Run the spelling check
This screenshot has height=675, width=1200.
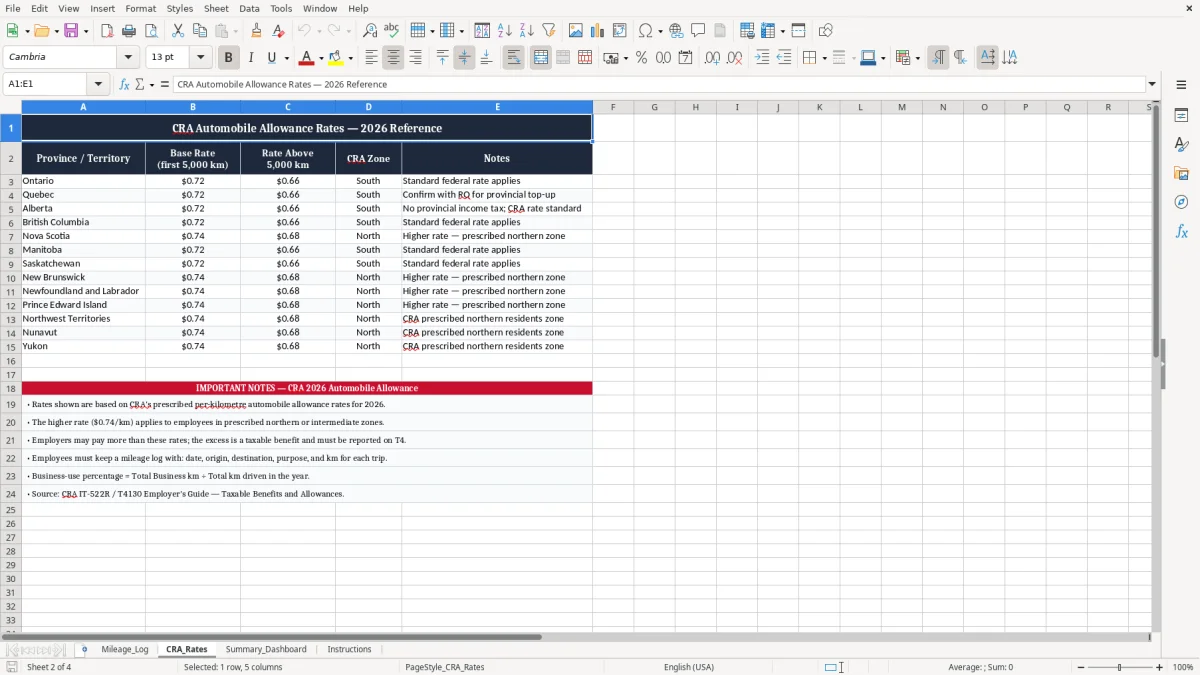point(391,31)
